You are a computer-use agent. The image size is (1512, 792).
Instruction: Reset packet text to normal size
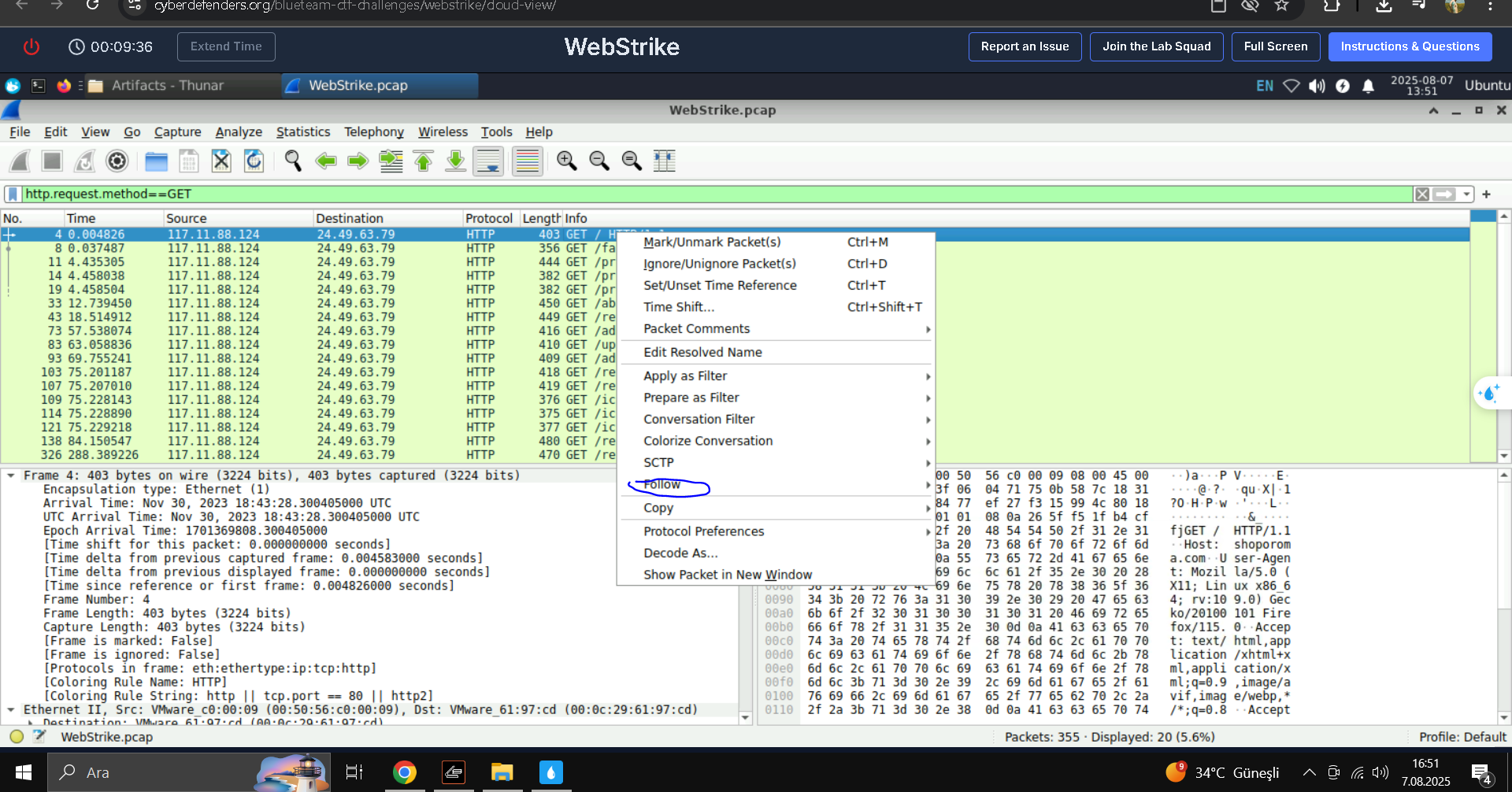[632, 161]
